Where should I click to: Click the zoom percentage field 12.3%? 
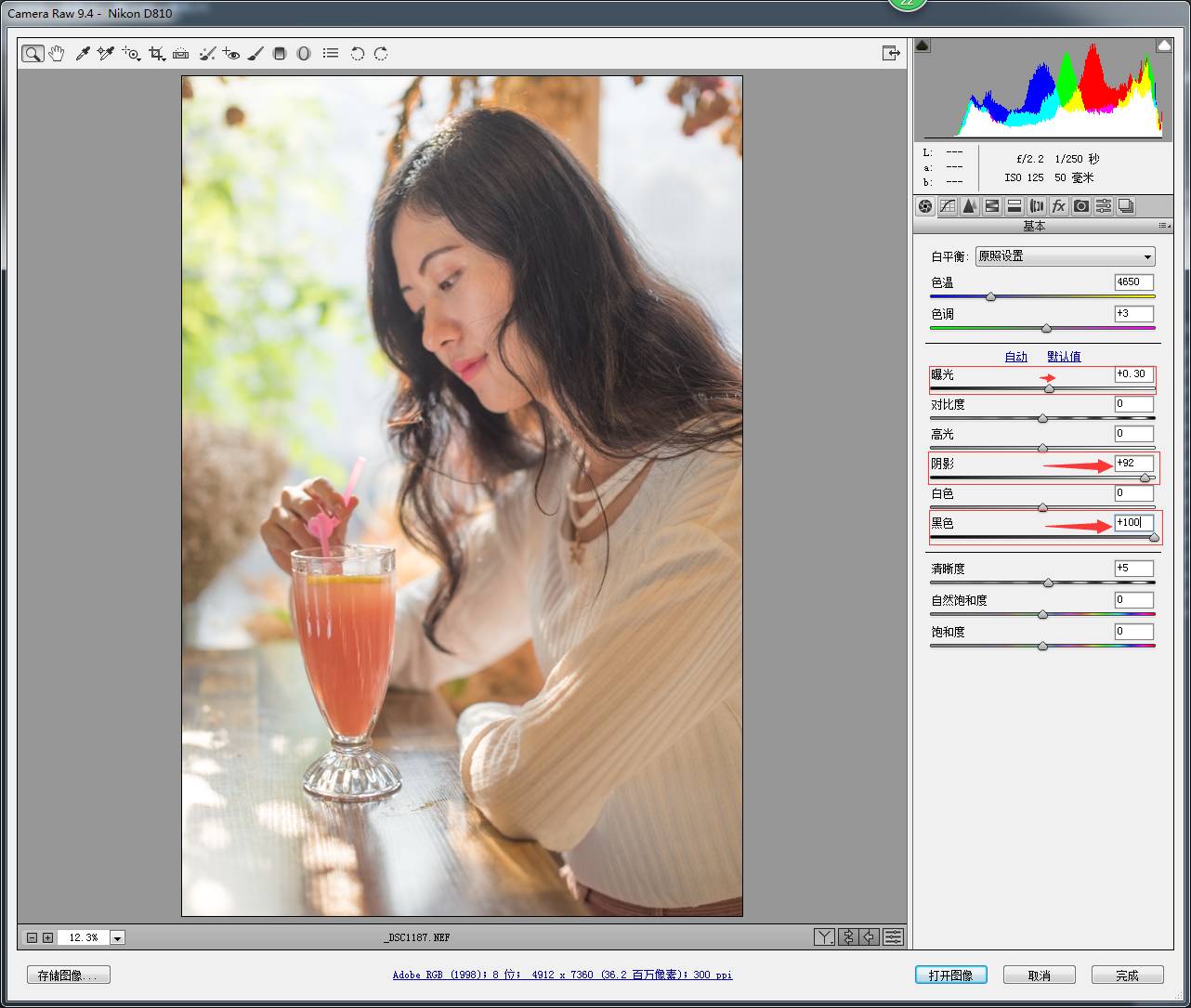point(83,938)
